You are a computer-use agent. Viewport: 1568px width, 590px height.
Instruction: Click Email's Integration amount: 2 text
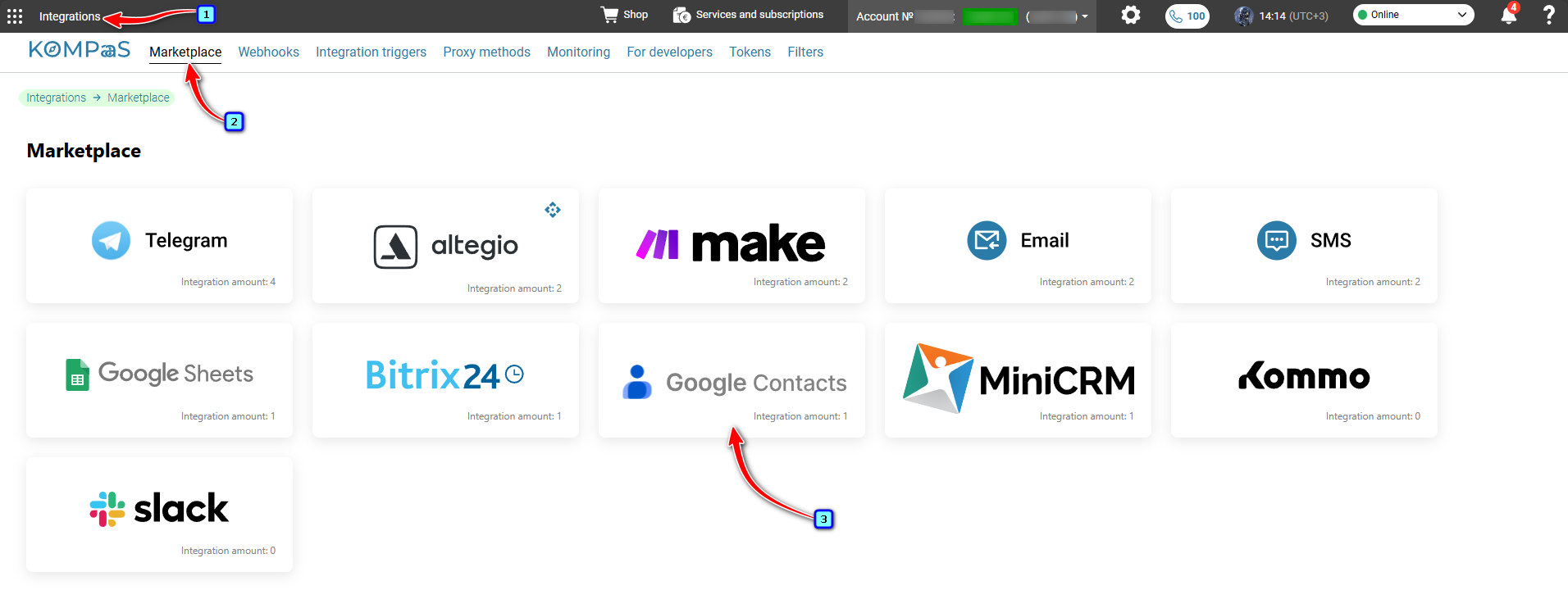1087,282
